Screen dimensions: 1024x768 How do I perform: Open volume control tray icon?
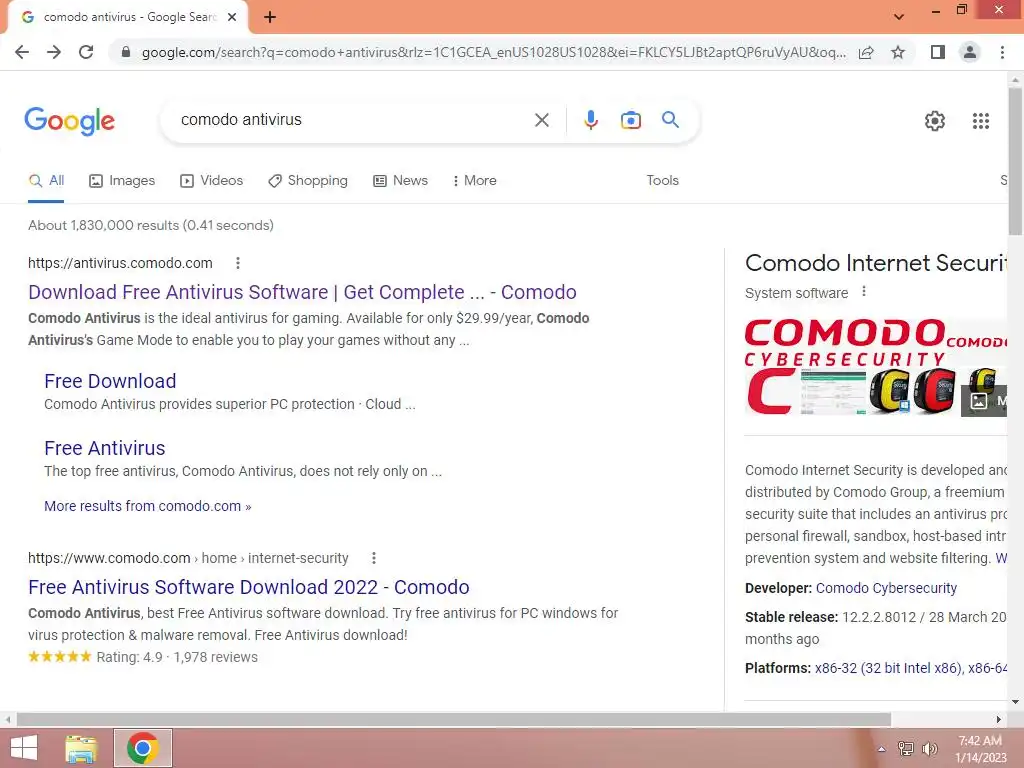(929, 749)
